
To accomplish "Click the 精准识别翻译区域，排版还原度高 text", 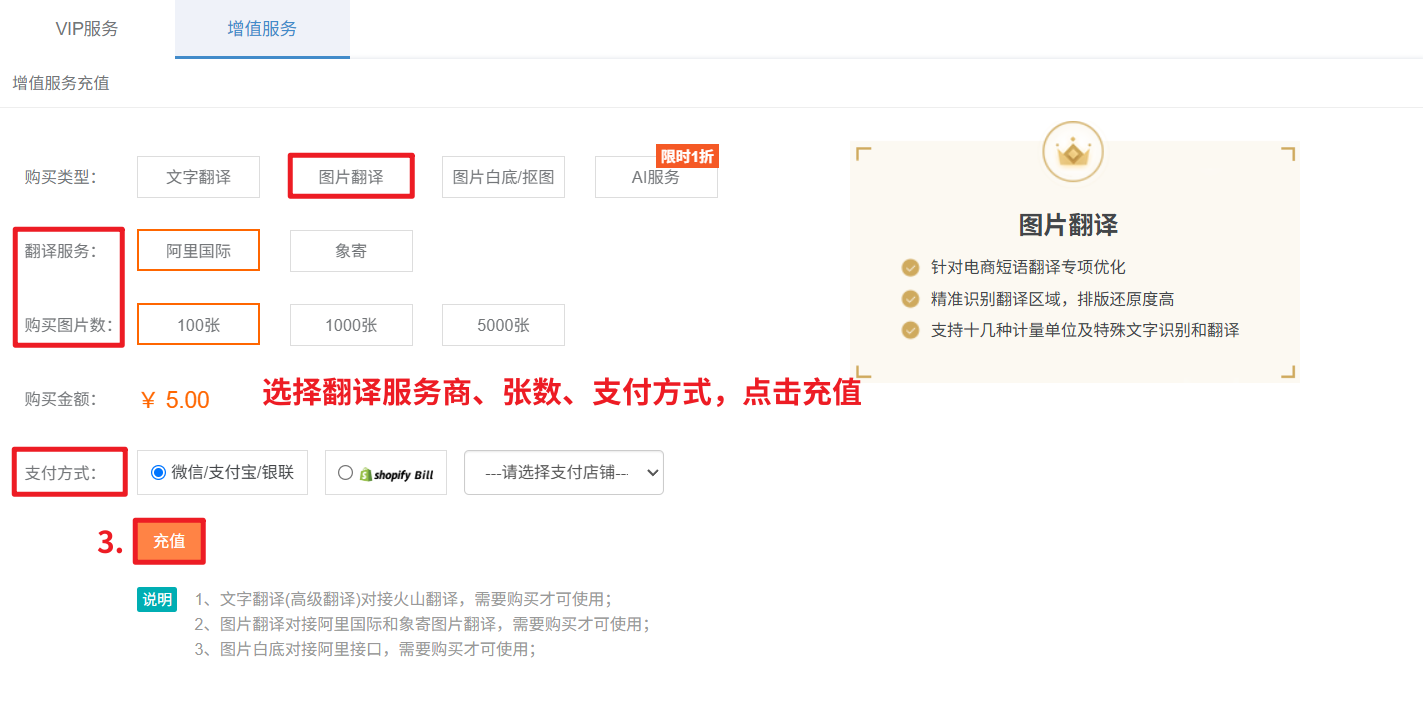I will pyautogui.click(x=1052, y=299).
